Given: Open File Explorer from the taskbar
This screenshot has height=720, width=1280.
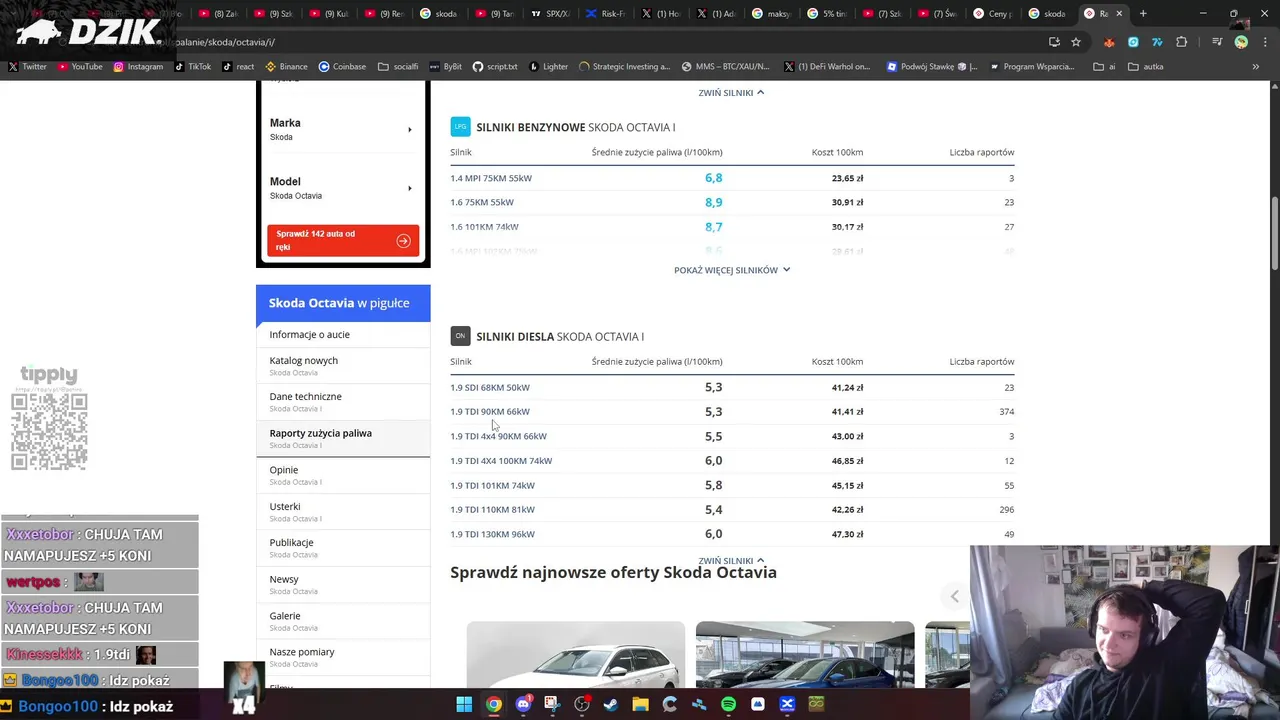Looking at the screenshot, I should [640, 704].
